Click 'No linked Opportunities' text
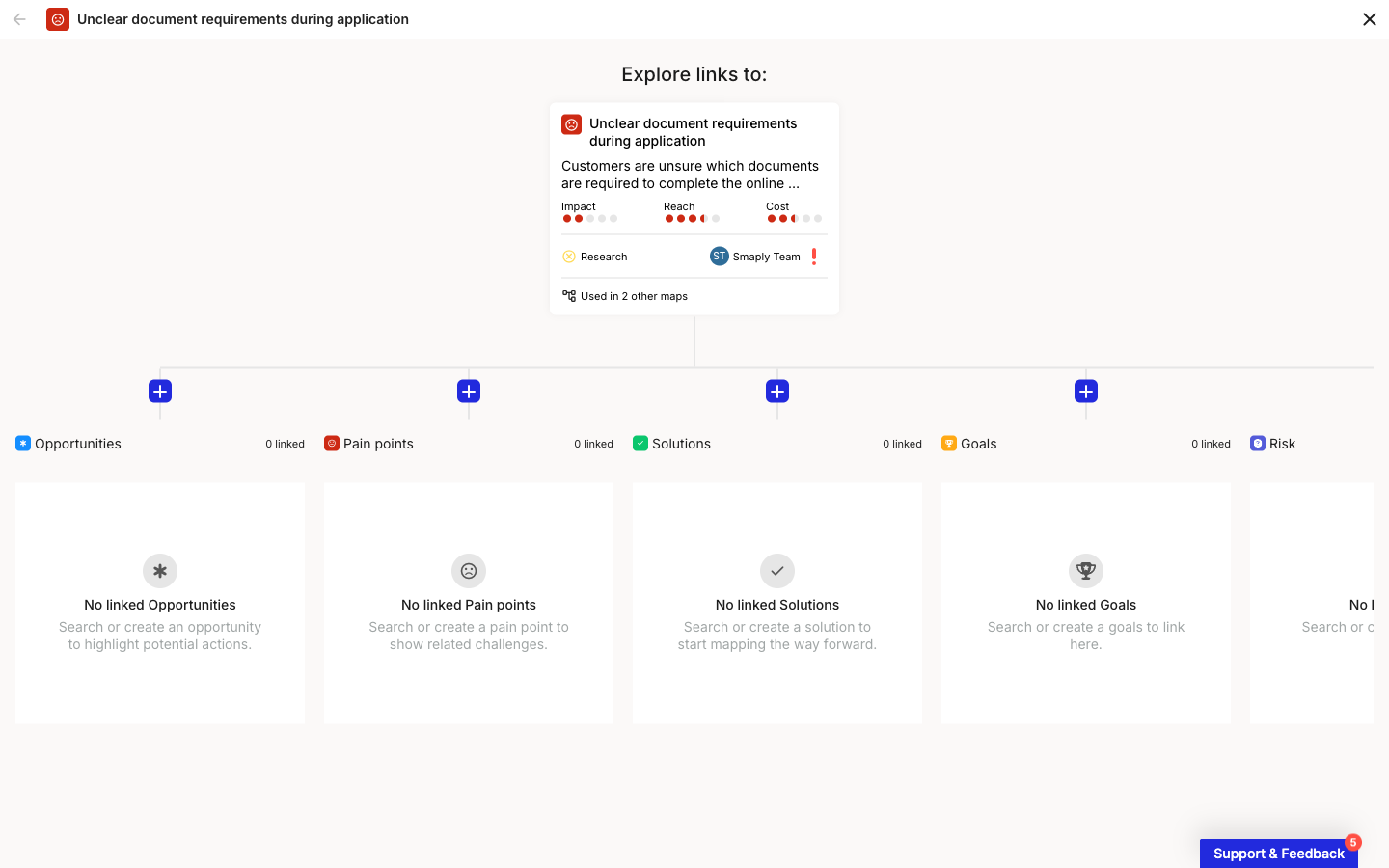This screenshot has width=1389, height=868. pos(160,605)
